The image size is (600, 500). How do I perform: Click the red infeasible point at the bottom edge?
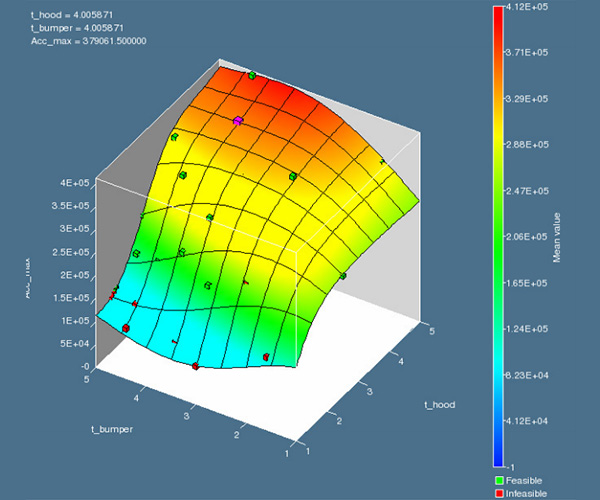[195, 366]
